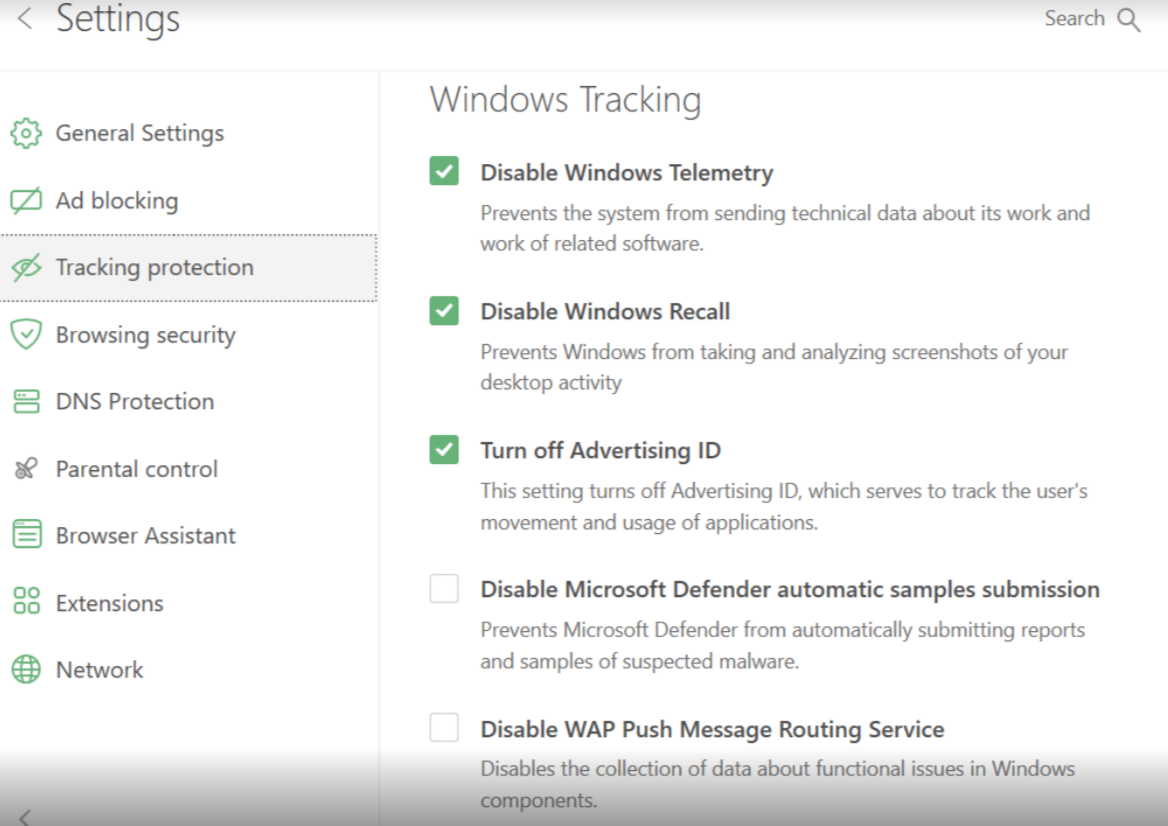Click the Defender automatic samples submission label
This screenshot has width=1168, height=826.
point(790,589)
